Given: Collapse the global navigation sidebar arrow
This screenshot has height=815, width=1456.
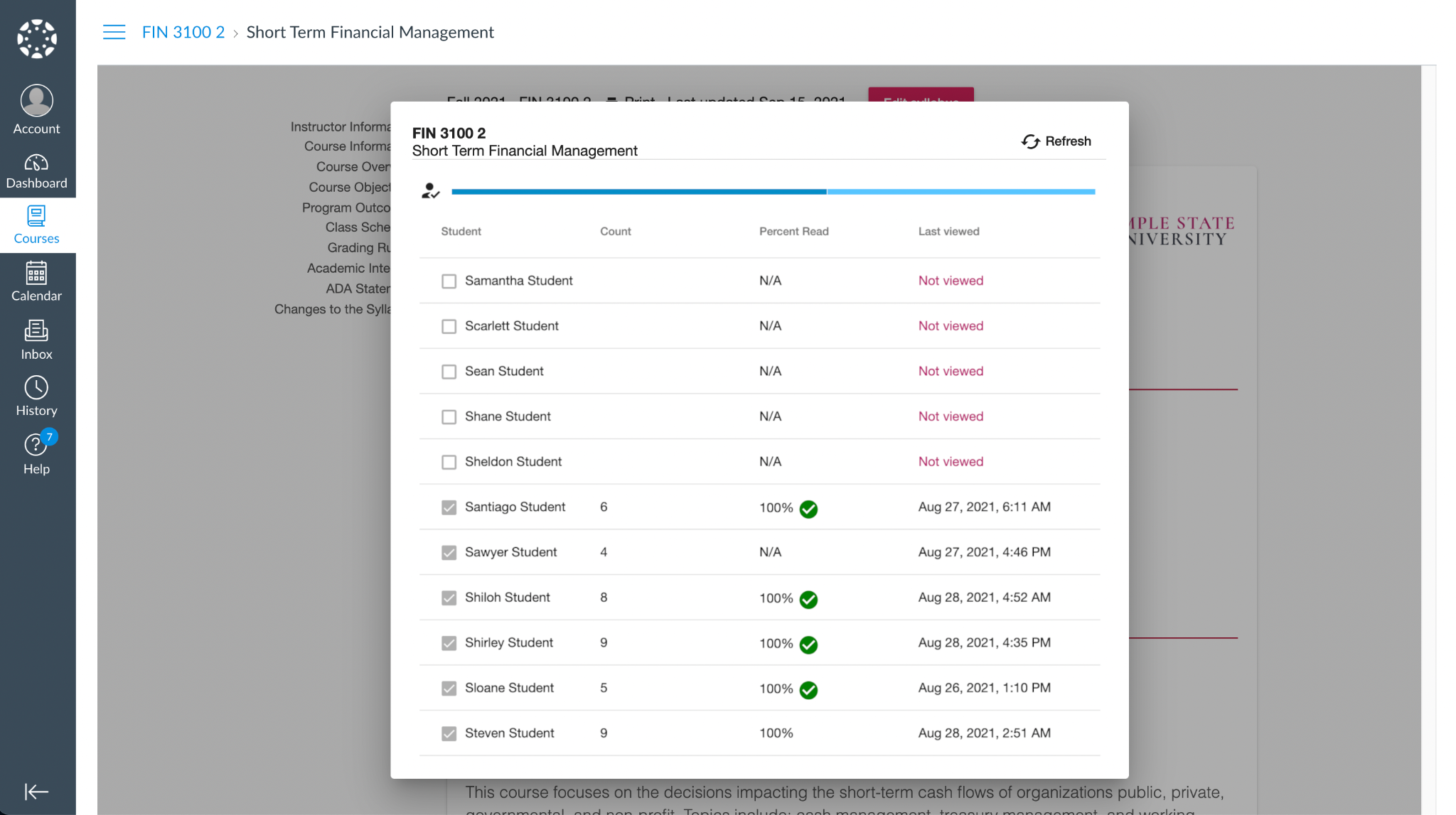Looking at the screenshot, I should coord(36,792).
